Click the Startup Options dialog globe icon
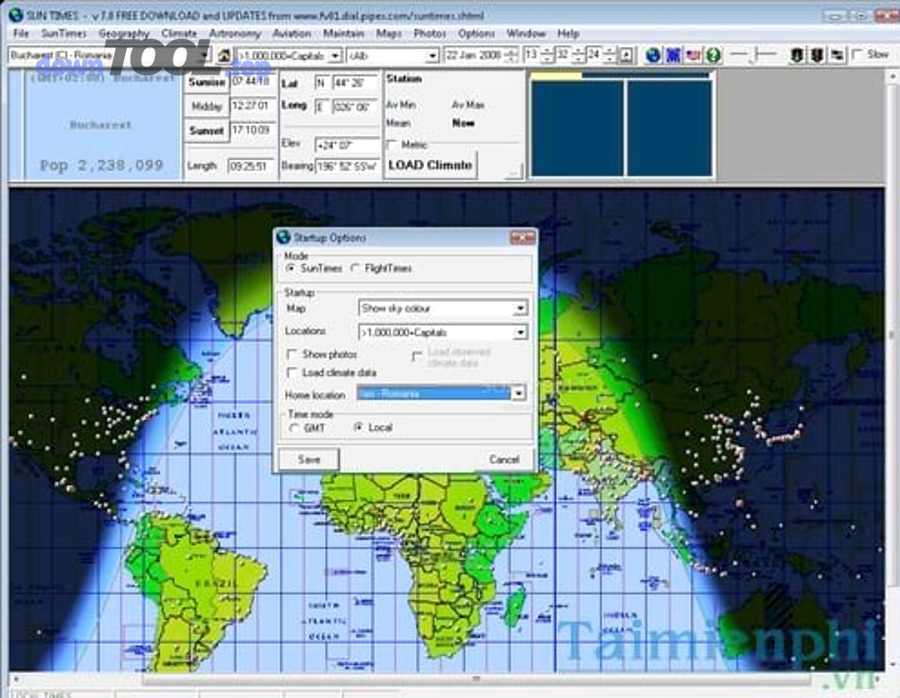 click(x=283, y=236)
